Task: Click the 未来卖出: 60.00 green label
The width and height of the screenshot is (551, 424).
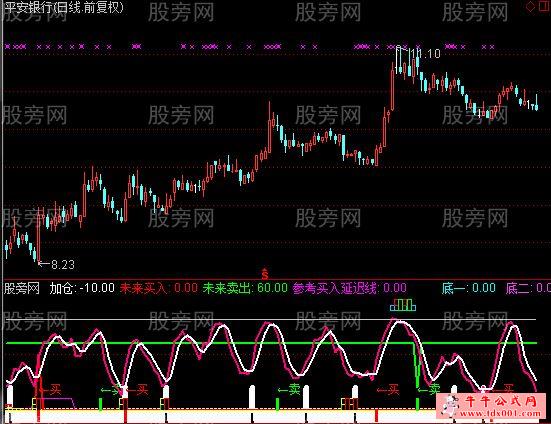Action: point(245,288)
